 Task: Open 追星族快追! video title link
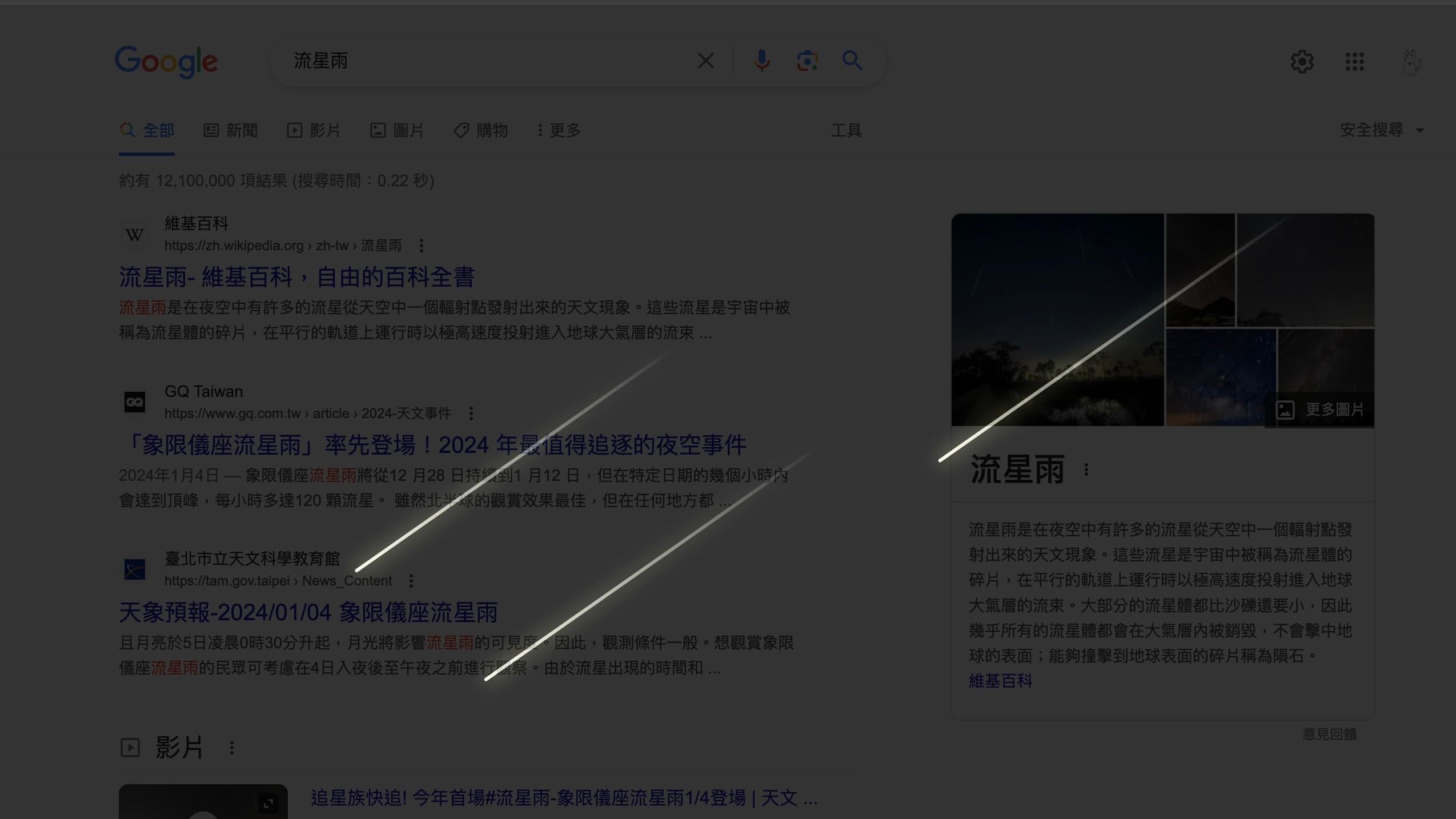pyautogui.click(x=564, y=798)
